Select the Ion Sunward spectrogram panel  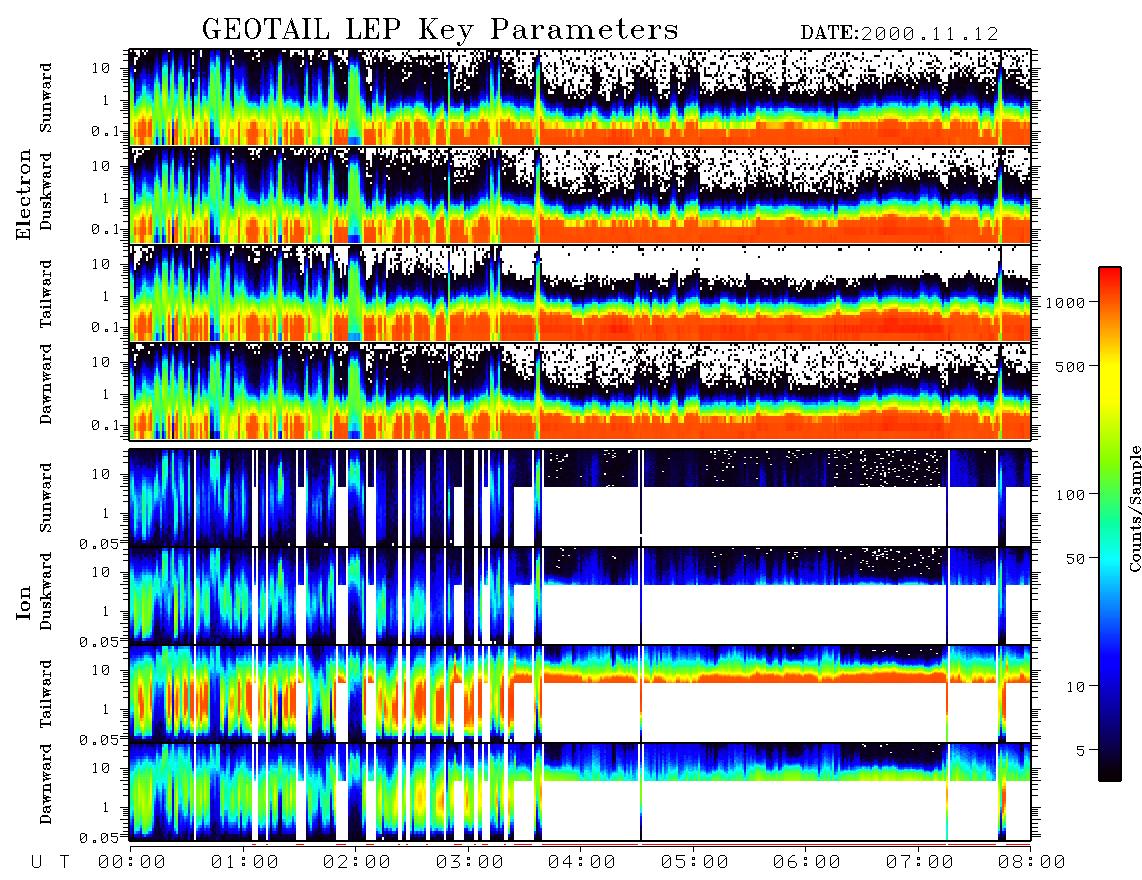click(x=580, y=498)
